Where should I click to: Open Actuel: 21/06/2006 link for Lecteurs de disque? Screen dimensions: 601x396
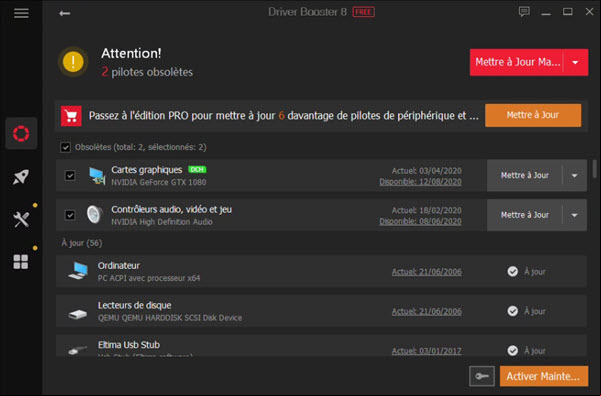pos(427,311)
